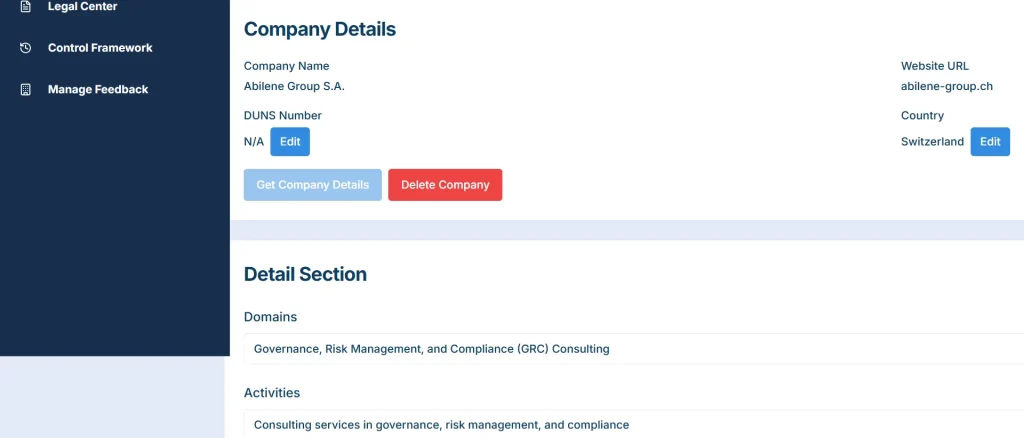This screenshot has width=1024, height=438.
Task: Click the N/A DUNS value text
Action: point(254,142)
